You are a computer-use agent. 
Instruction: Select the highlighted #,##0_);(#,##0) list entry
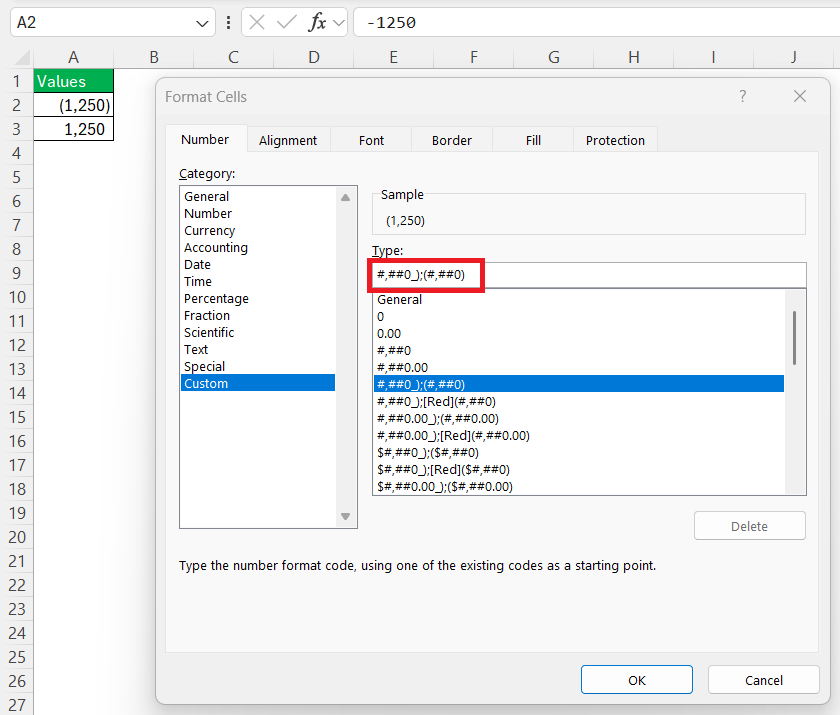[579, 385]
